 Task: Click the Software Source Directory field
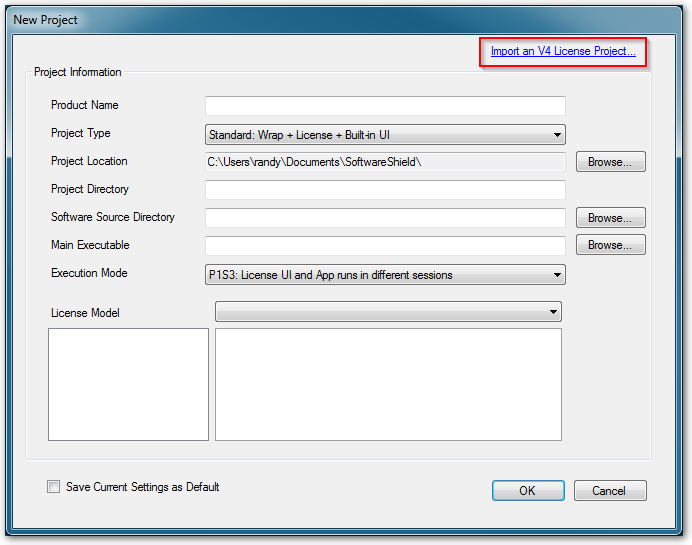click(385, 218)
